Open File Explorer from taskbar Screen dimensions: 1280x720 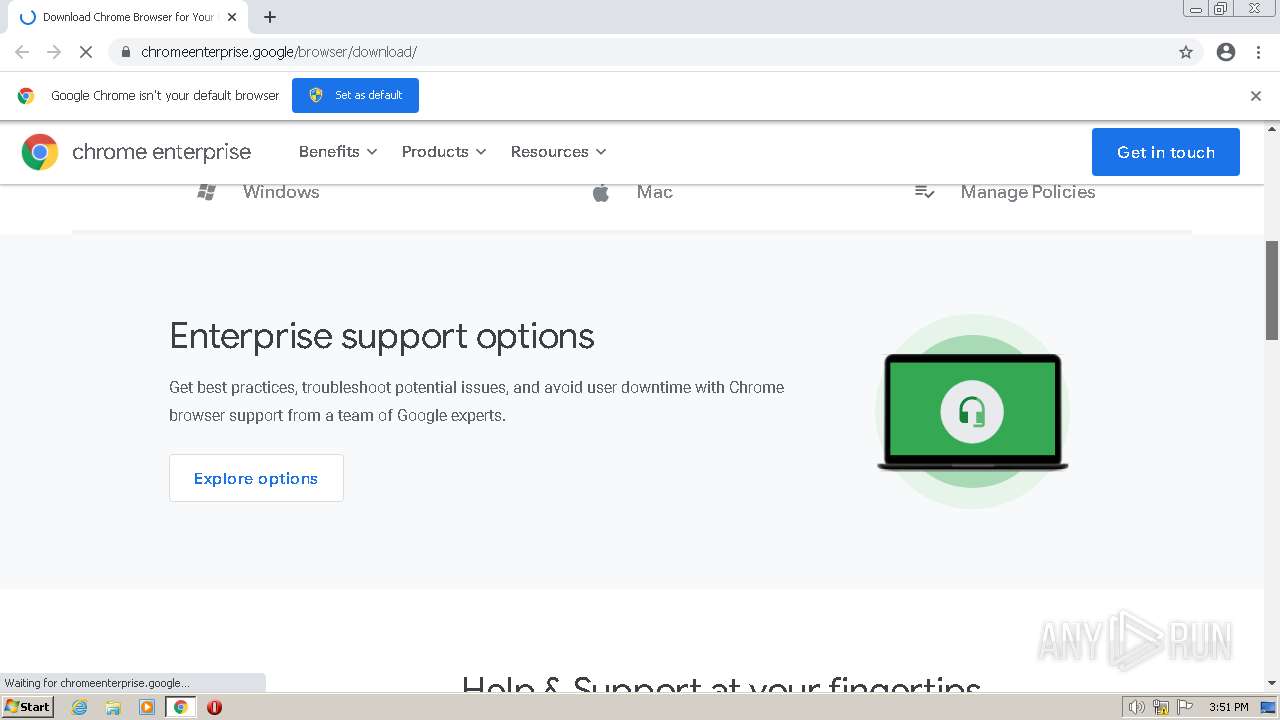[x=113, y=707]
